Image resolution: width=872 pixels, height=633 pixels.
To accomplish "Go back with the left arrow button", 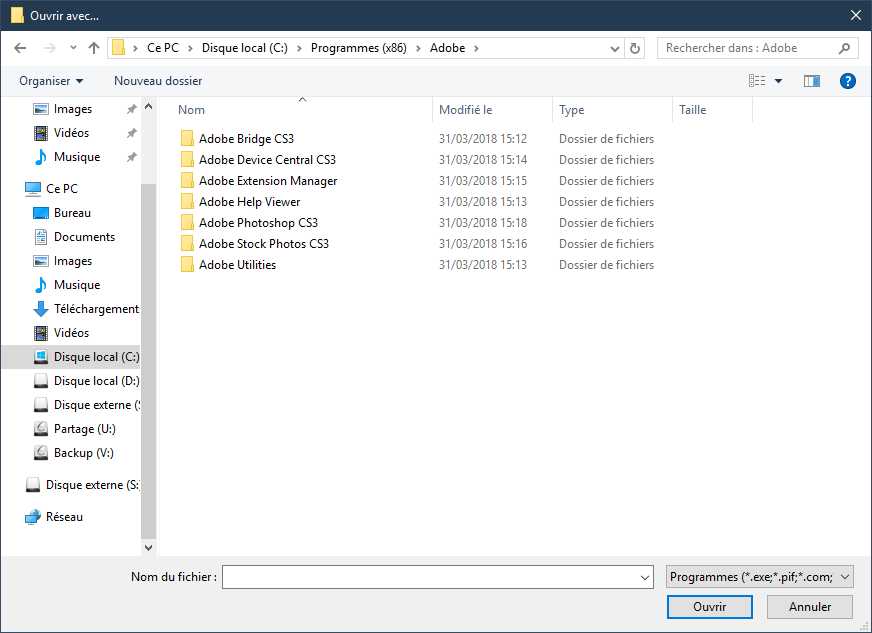I will tap(20, 48).
